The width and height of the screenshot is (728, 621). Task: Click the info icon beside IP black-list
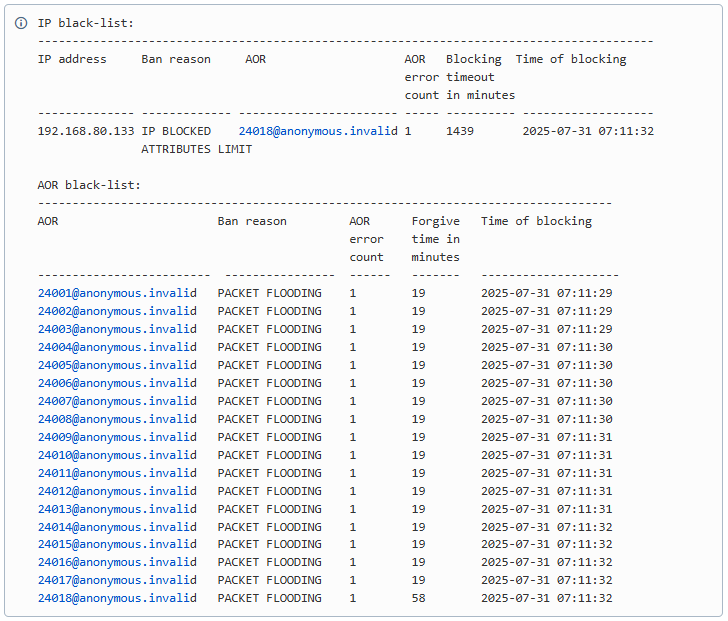tap(21, 23)
